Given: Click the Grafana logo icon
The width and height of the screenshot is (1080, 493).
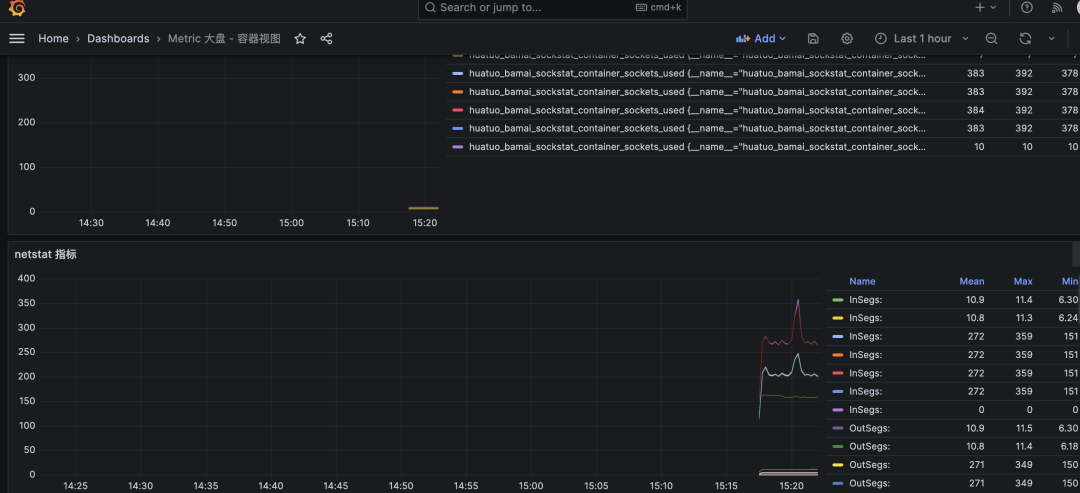Looking at the screenshot, I should [x=16, y=8].
